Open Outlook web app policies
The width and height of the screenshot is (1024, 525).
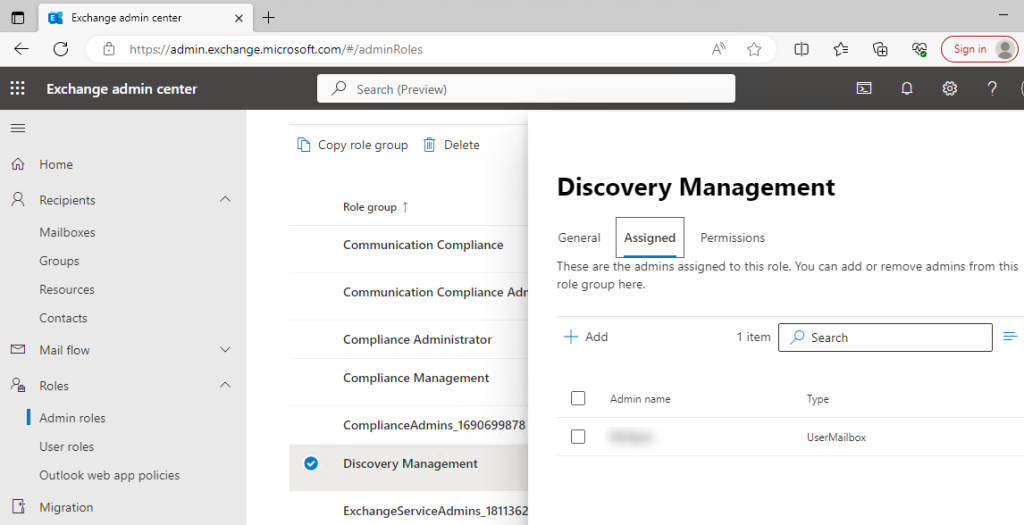[110, 475]
